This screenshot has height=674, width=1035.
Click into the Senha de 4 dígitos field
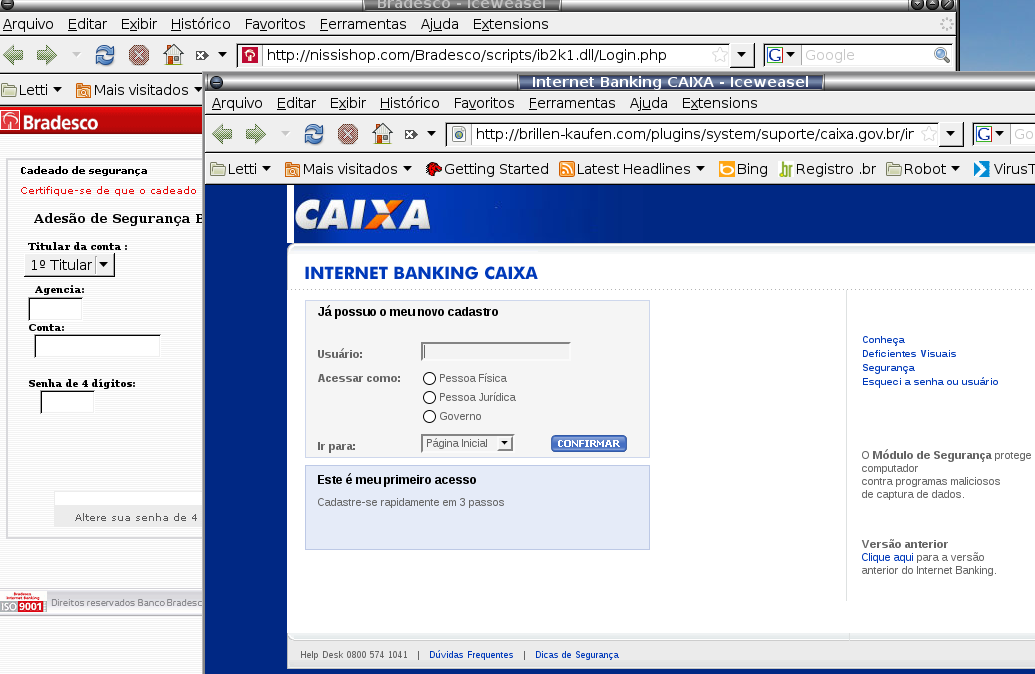click(67, 402)
